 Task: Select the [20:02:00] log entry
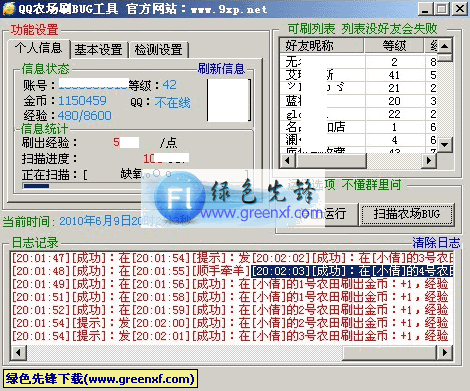point(290,323)
